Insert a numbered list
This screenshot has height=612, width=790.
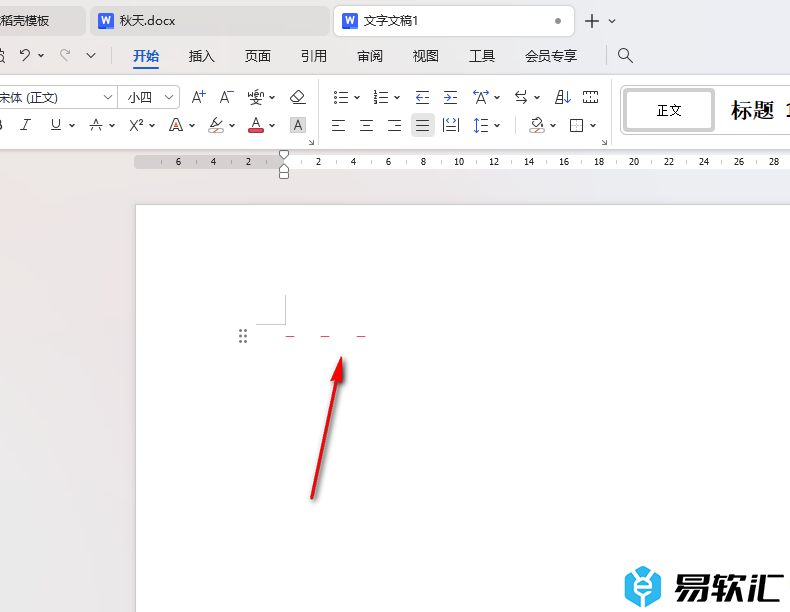(x=380, y=97)
